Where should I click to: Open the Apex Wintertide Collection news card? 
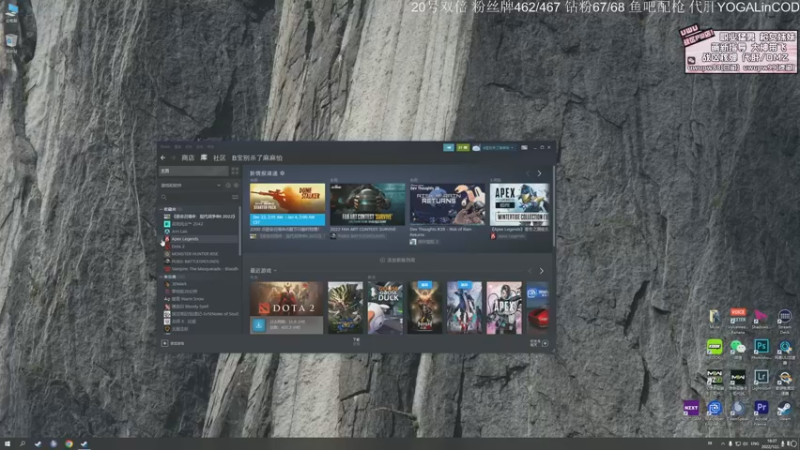pyautogui.click(x=520, y=205)
